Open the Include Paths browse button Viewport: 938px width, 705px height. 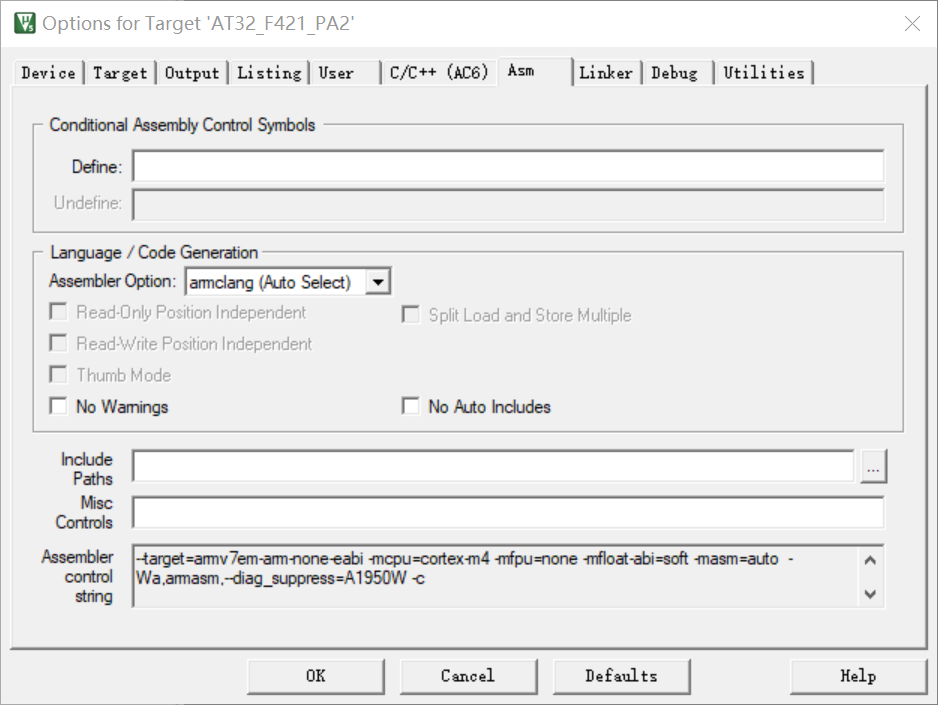pos(873,466)
